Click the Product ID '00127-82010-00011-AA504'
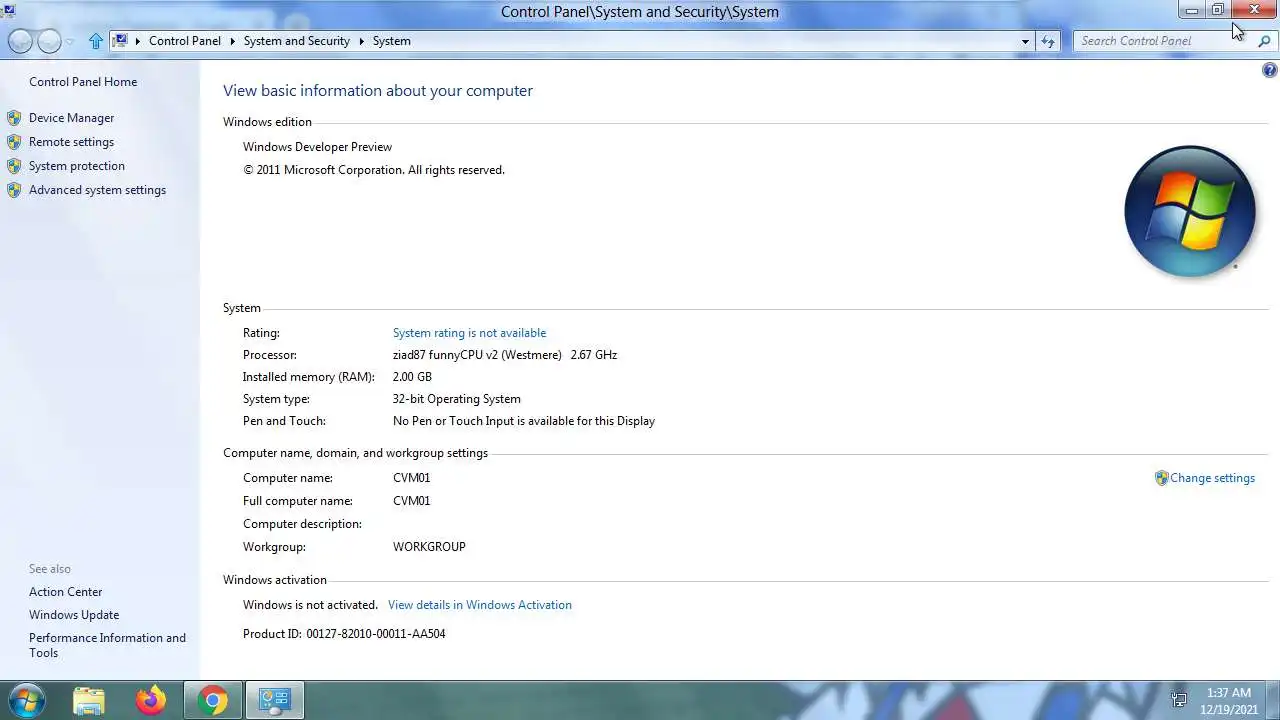The height and width of the screenshot is (720, 1280). pos(376,634)
